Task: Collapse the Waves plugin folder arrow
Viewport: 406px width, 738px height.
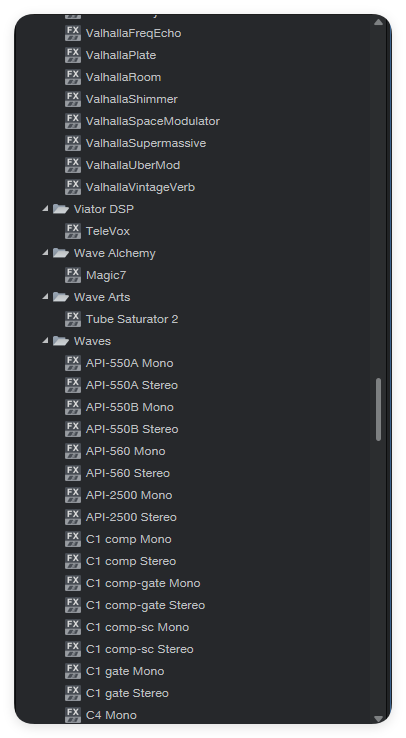Action: pos(45,340)
